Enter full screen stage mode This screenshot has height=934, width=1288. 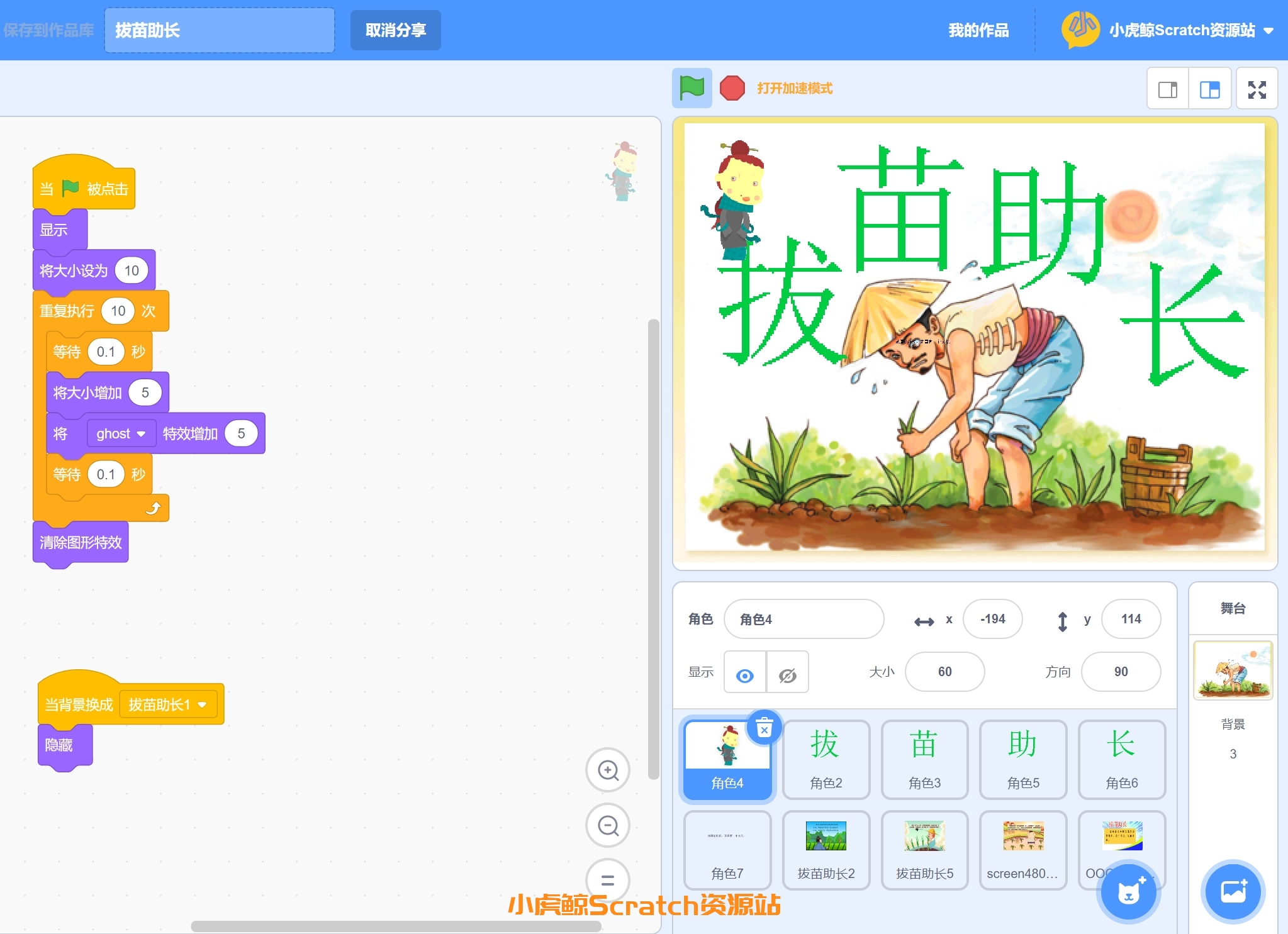(x=1257, y=90)
